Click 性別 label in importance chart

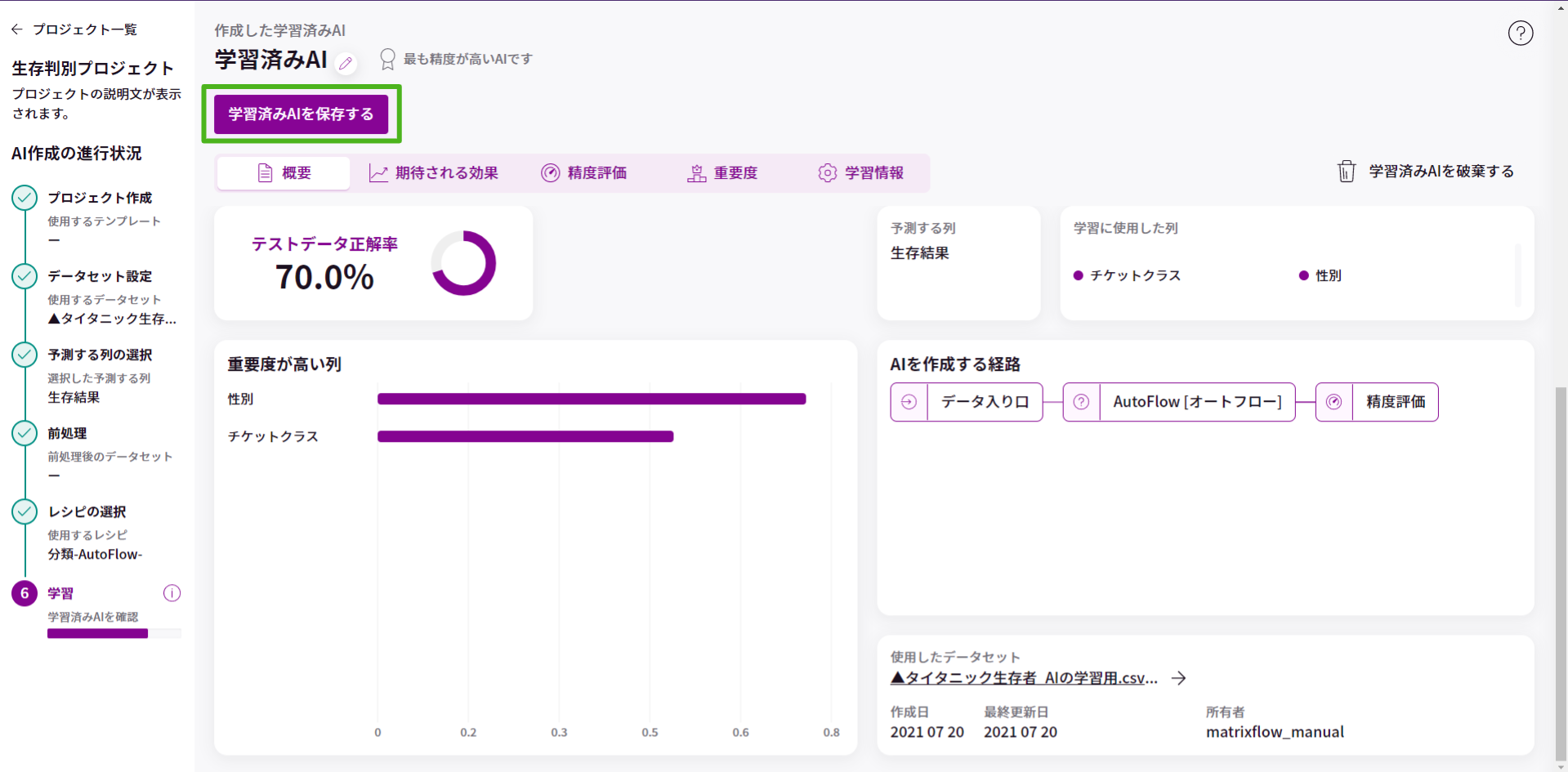pos(240,399)
